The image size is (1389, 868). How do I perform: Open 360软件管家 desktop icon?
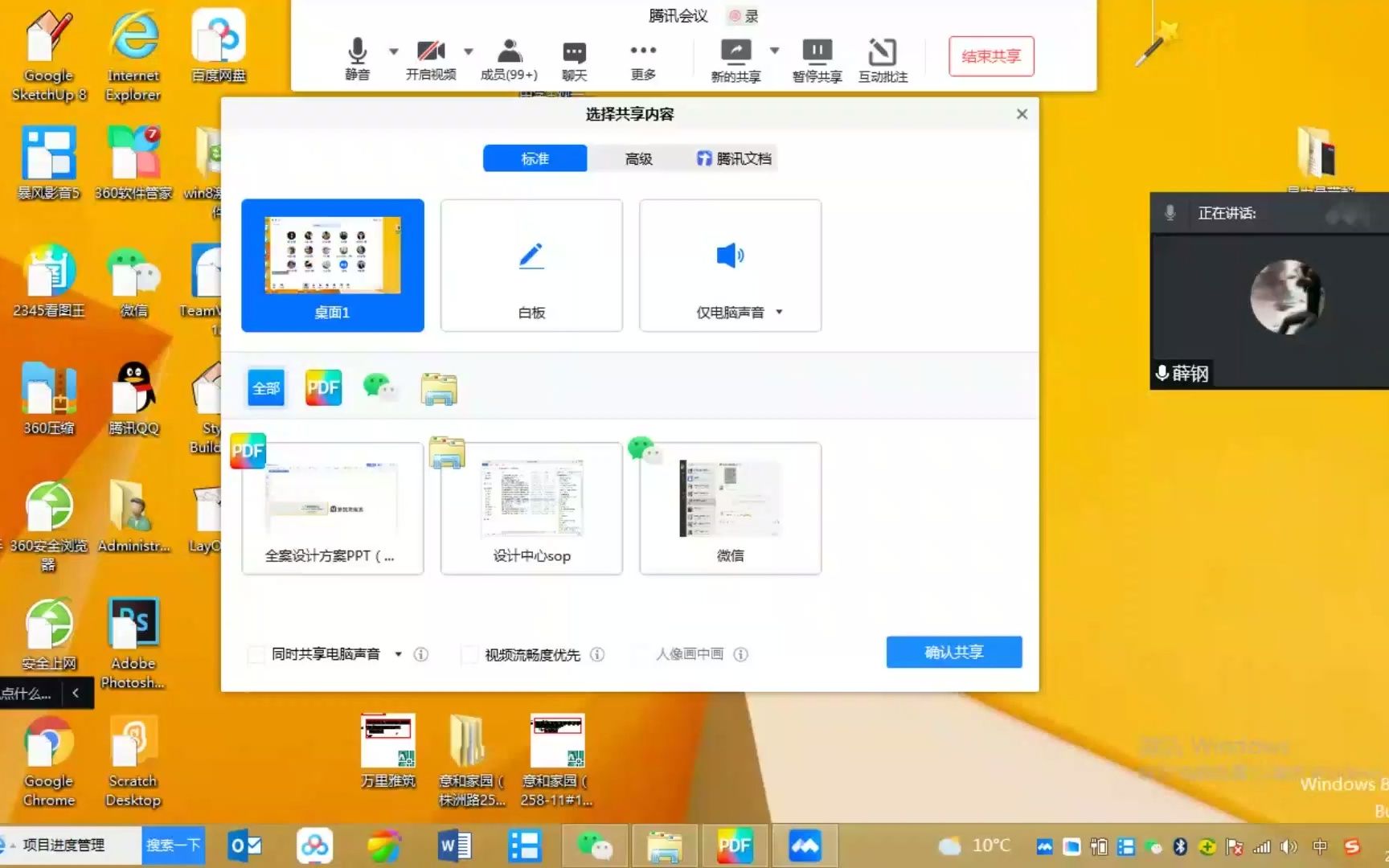(133, 163)
